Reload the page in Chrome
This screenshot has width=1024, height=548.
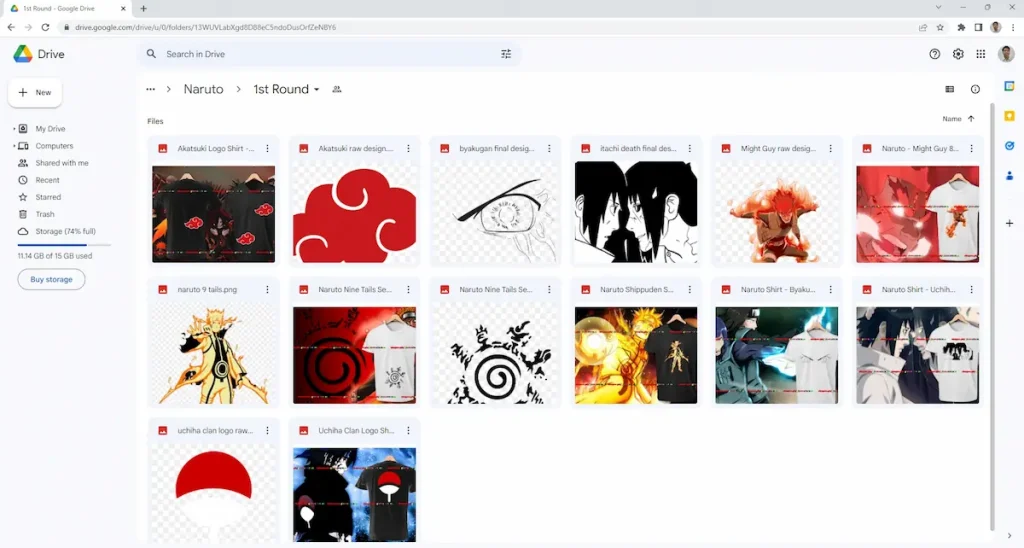point(45,27)
